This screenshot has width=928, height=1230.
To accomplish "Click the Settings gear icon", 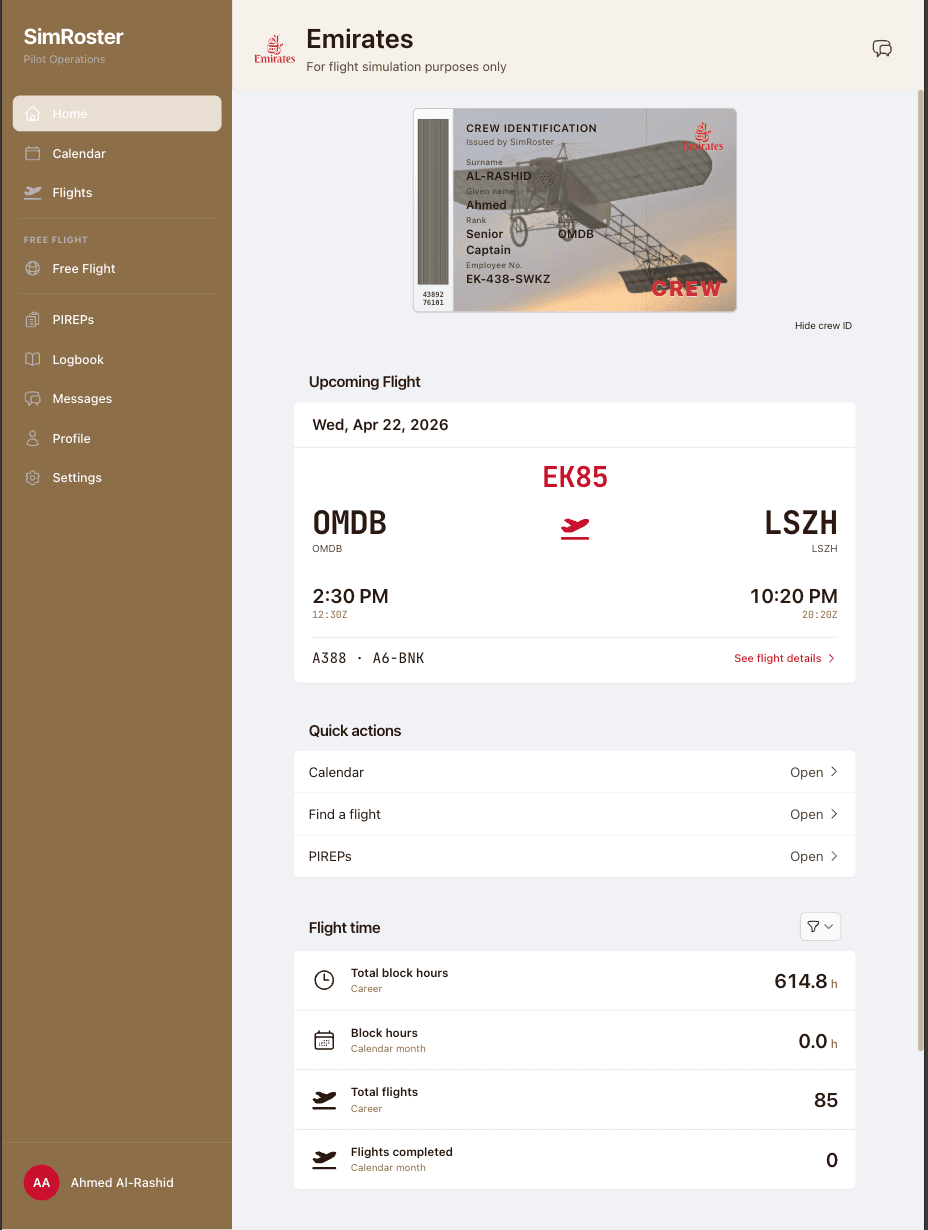I will click(x=33, y=478).
